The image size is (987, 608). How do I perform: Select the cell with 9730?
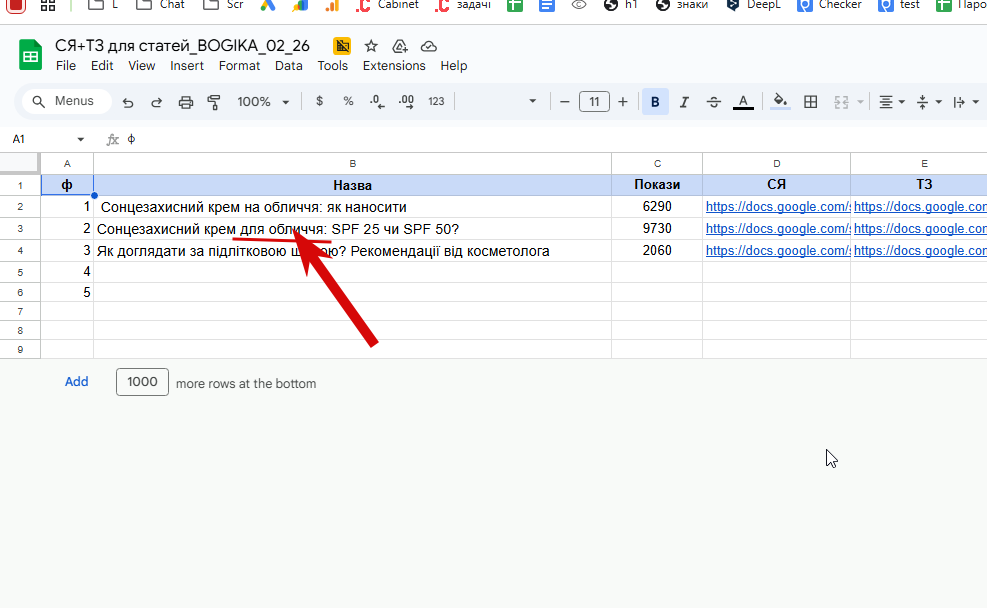(657, 228)
